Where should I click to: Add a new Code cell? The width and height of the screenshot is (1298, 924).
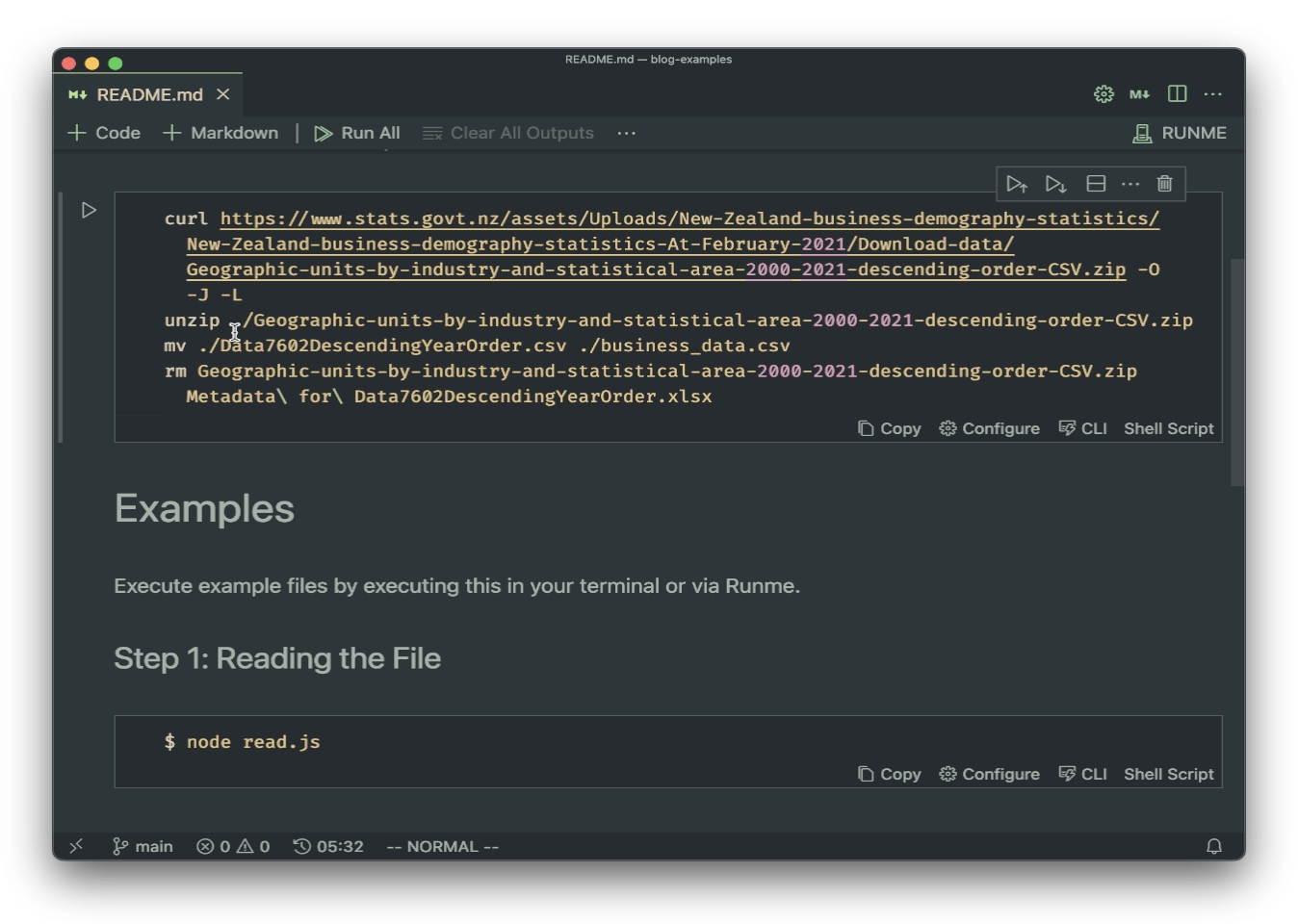(104, 133)
